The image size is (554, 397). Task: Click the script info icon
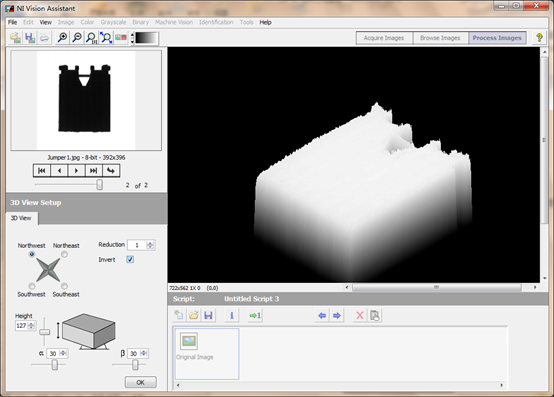(232, 315)
